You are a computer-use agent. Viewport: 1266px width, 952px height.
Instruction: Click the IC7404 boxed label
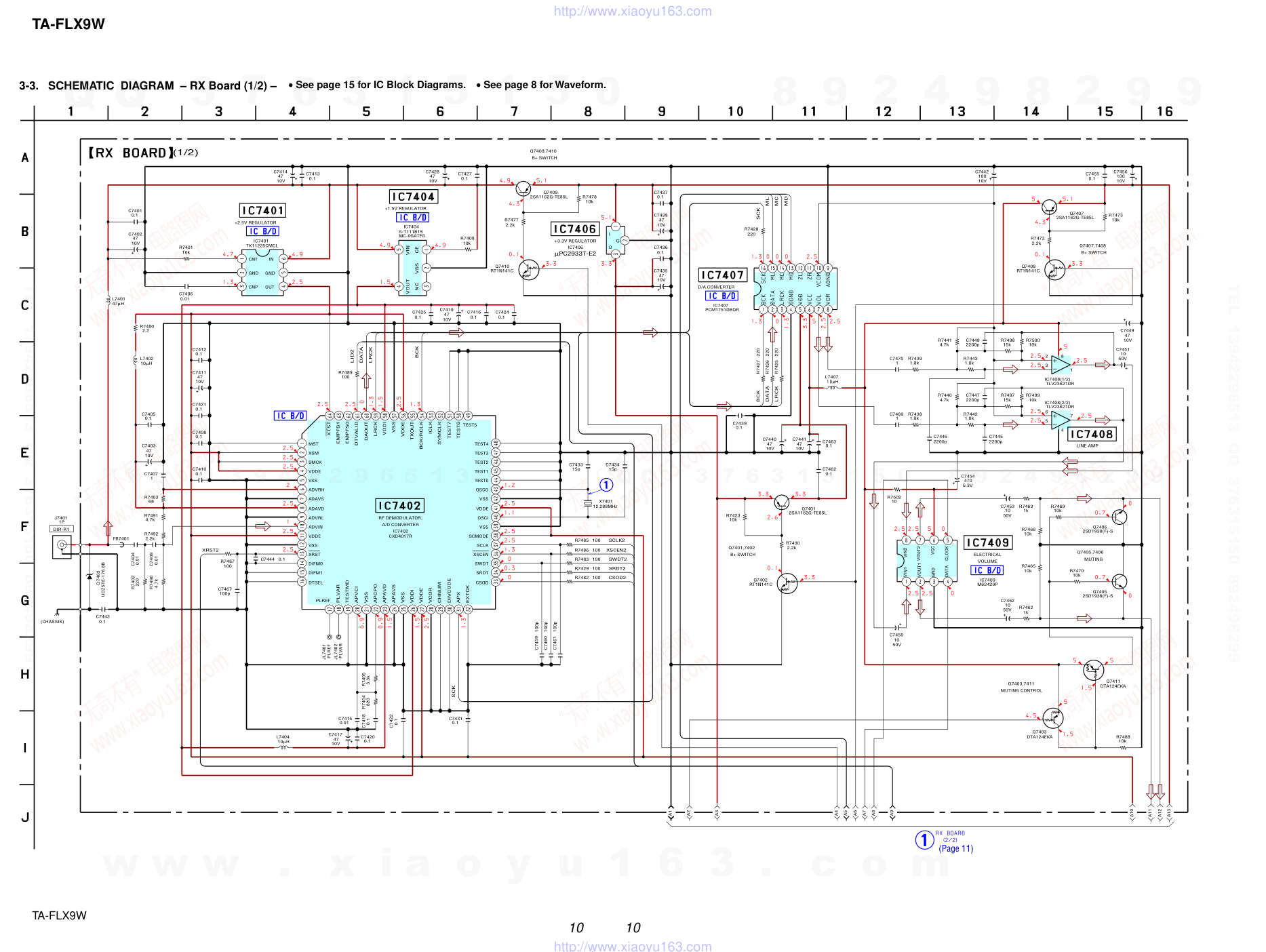(413, 197)
